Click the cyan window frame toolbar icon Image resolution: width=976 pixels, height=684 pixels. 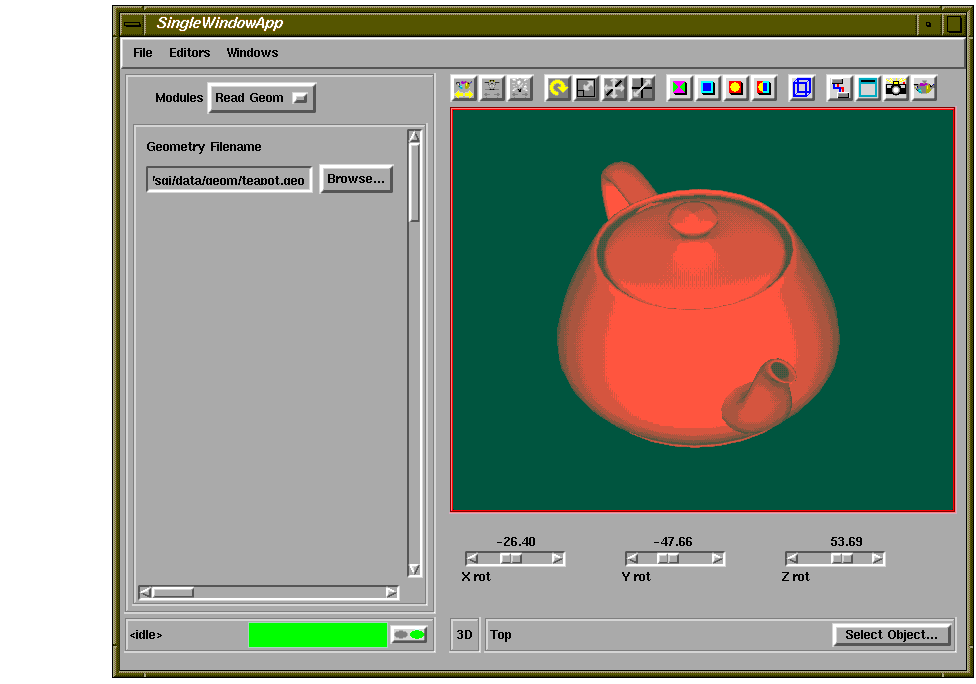(868, 89)
